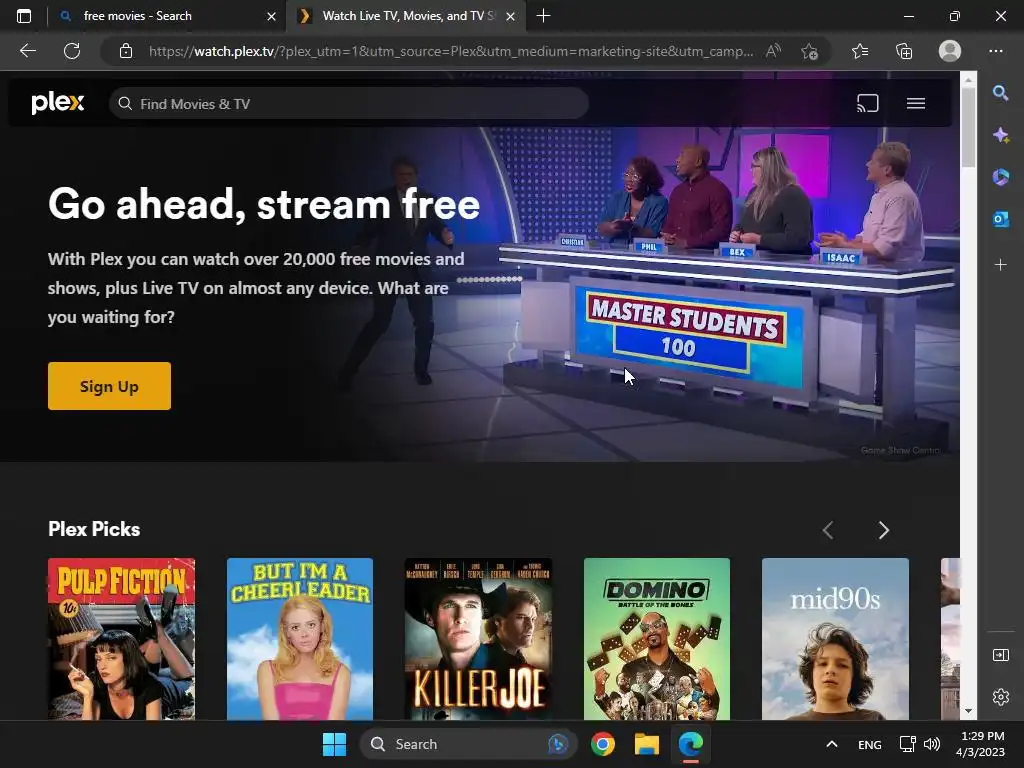Focus the Find Movies & TV search field
This screenshot has width=1024, height=768.
coord(349,103)
